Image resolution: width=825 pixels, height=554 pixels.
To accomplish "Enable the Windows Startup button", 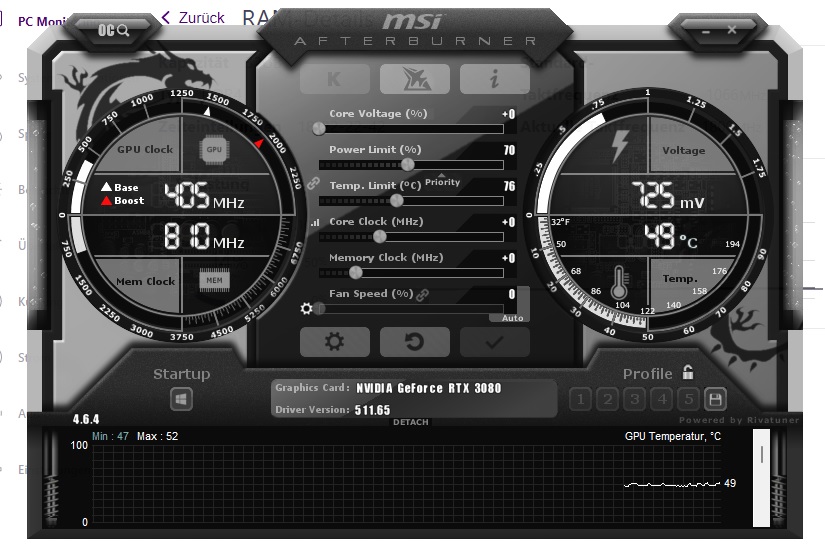I will click(182, 399).
